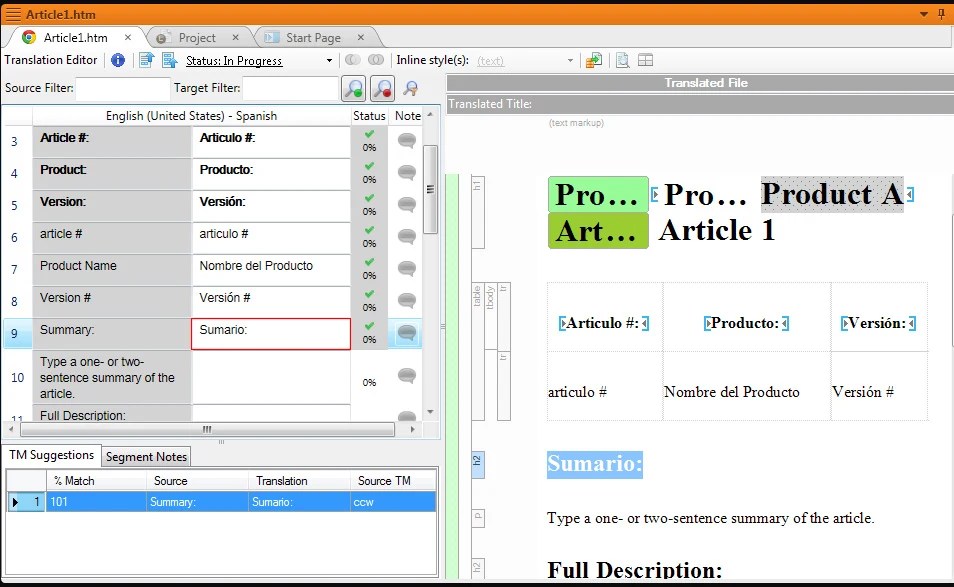The image size is (954, 587).
Task: Focus the Source Filter input field
Action: click(x=123, y=89)
